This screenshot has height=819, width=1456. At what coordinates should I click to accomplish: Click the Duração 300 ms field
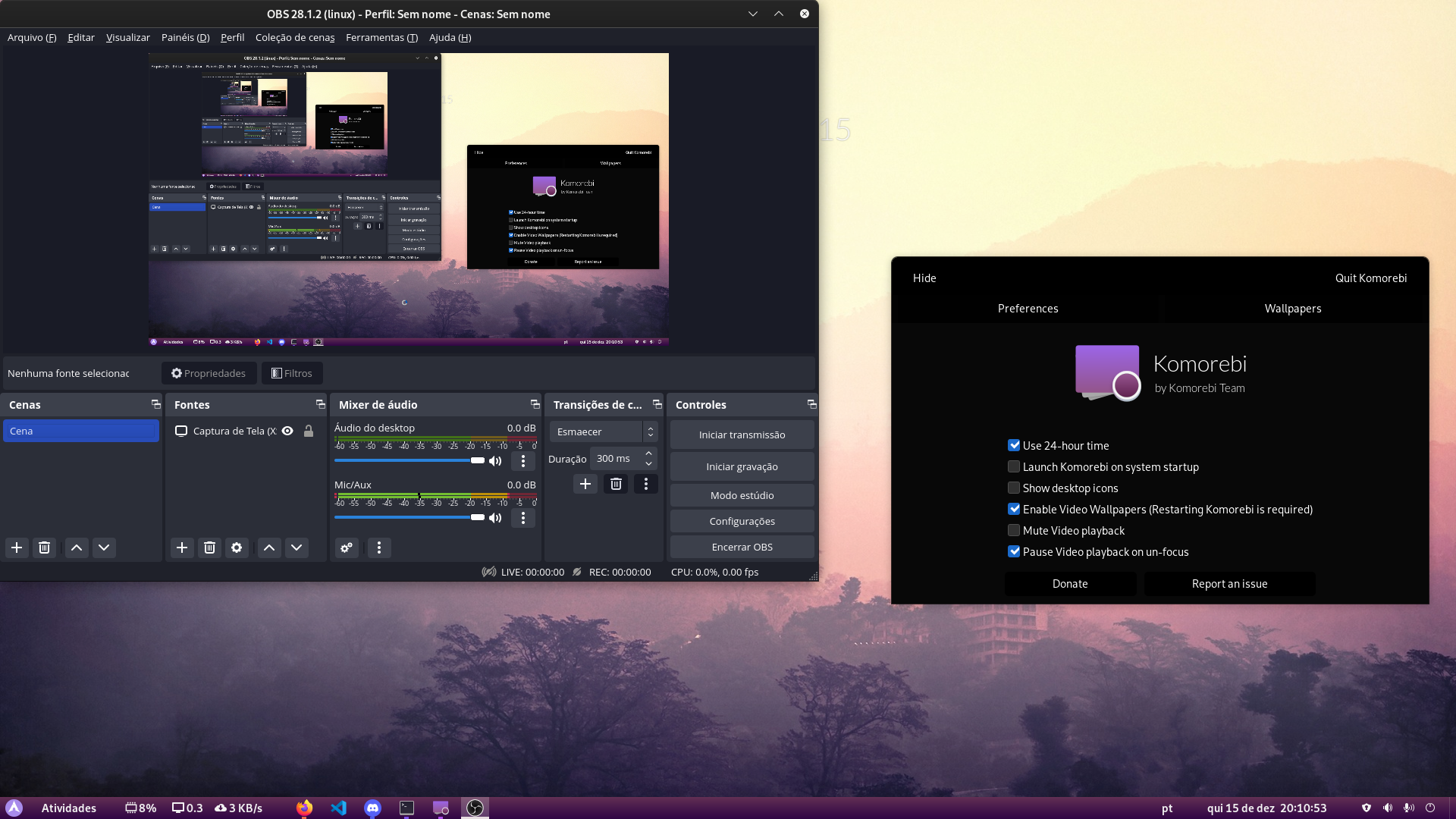[616, 459]
